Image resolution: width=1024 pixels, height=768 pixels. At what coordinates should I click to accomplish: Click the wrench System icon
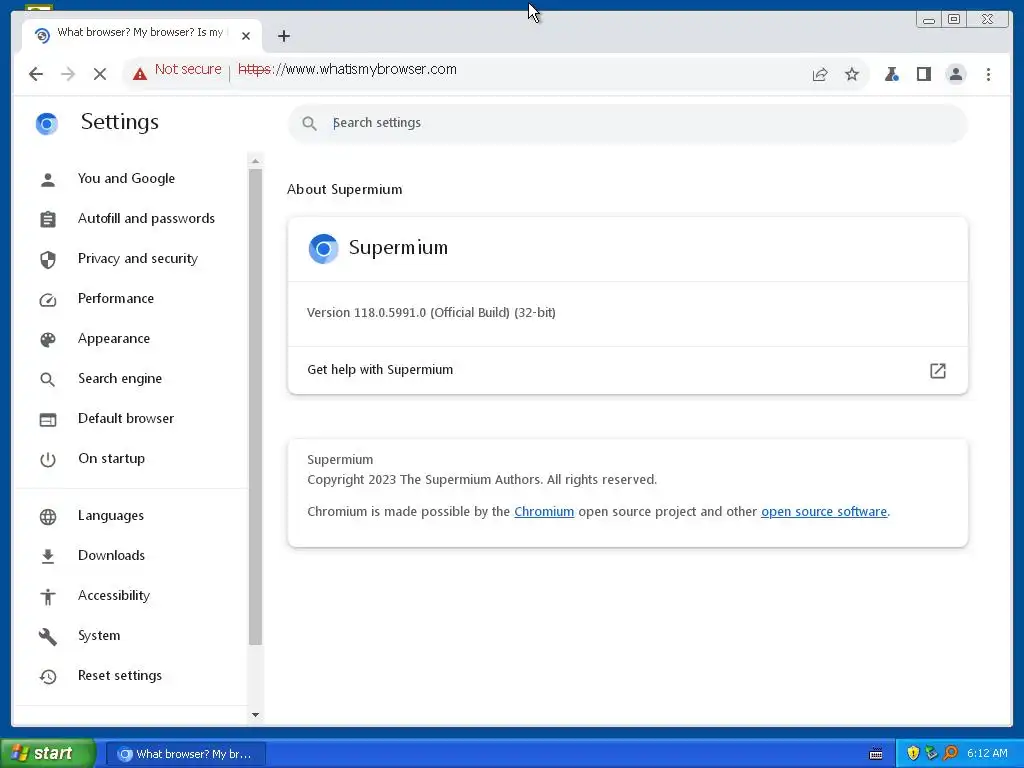point(48,637)
